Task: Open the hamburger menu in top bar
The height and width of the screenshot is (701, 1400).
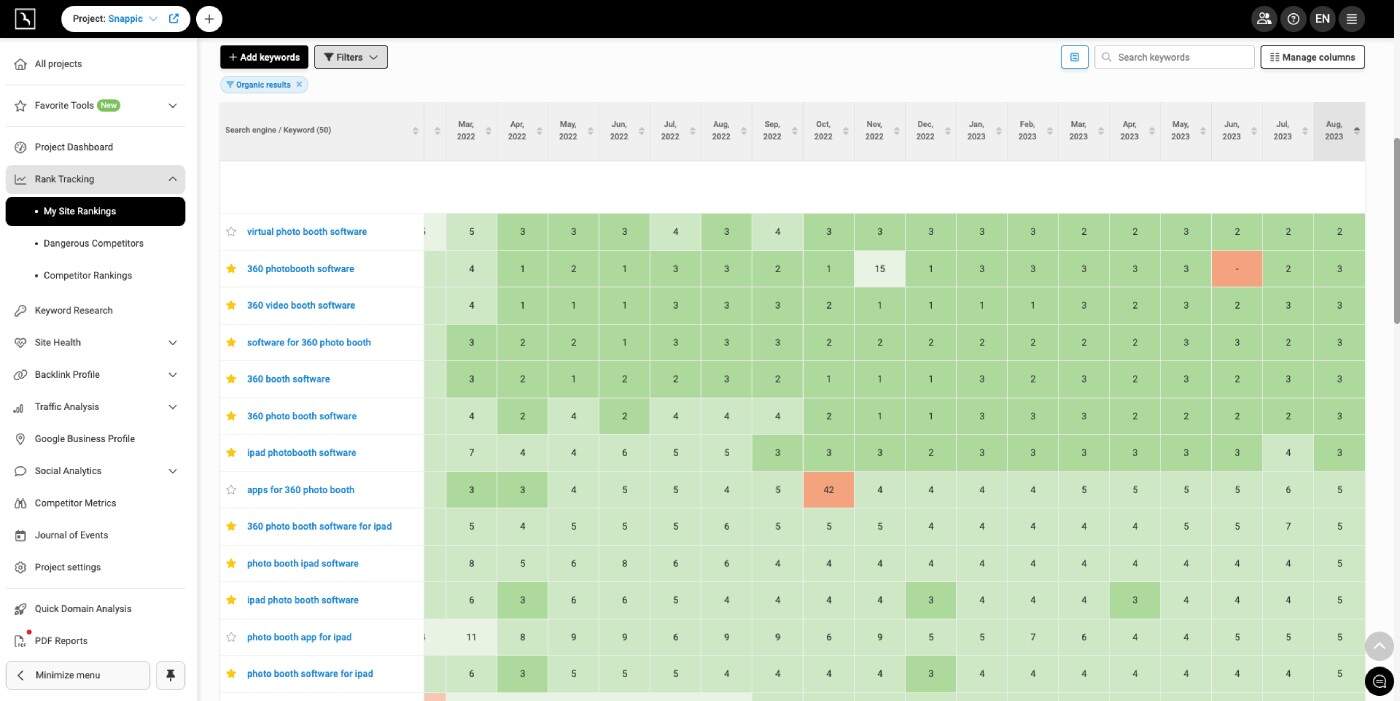Action: 1352,18
